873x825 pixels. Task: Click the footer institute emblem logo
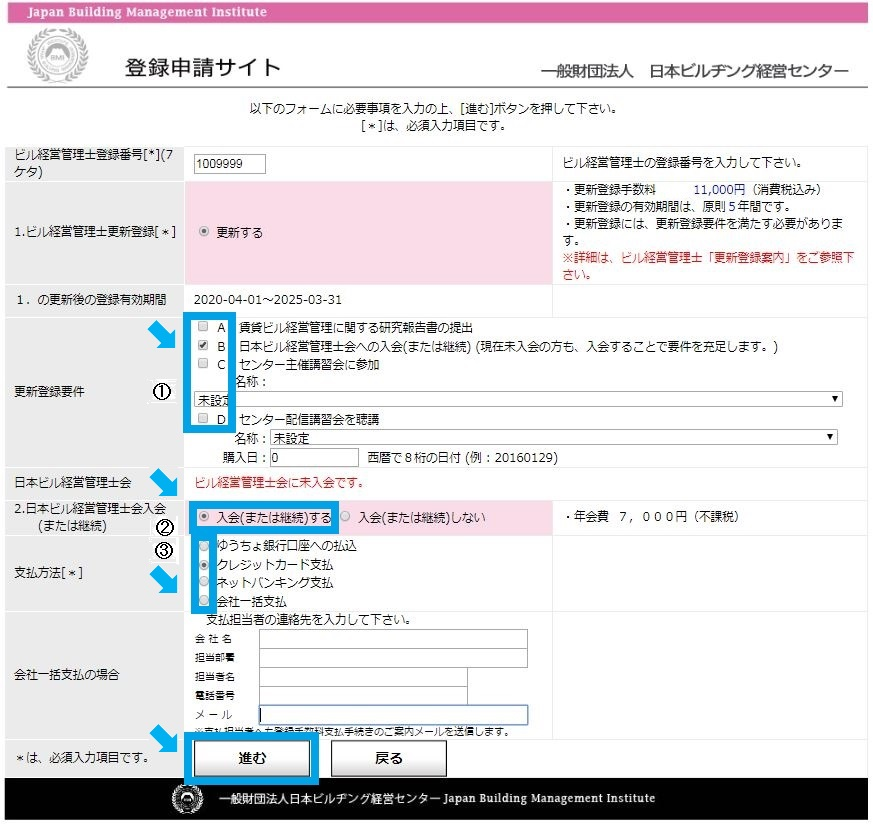(x=187, y=799)
